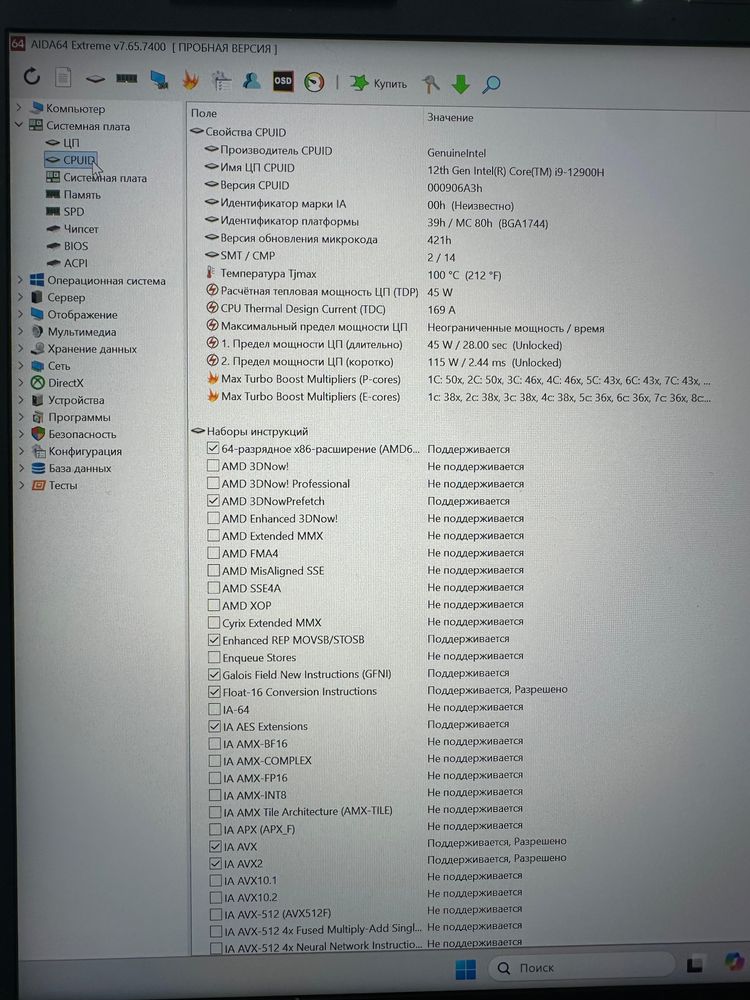This screenshot has width=750, height=1000.
Task: Click the Windows Start button
Action: click(x=466, y=969)
